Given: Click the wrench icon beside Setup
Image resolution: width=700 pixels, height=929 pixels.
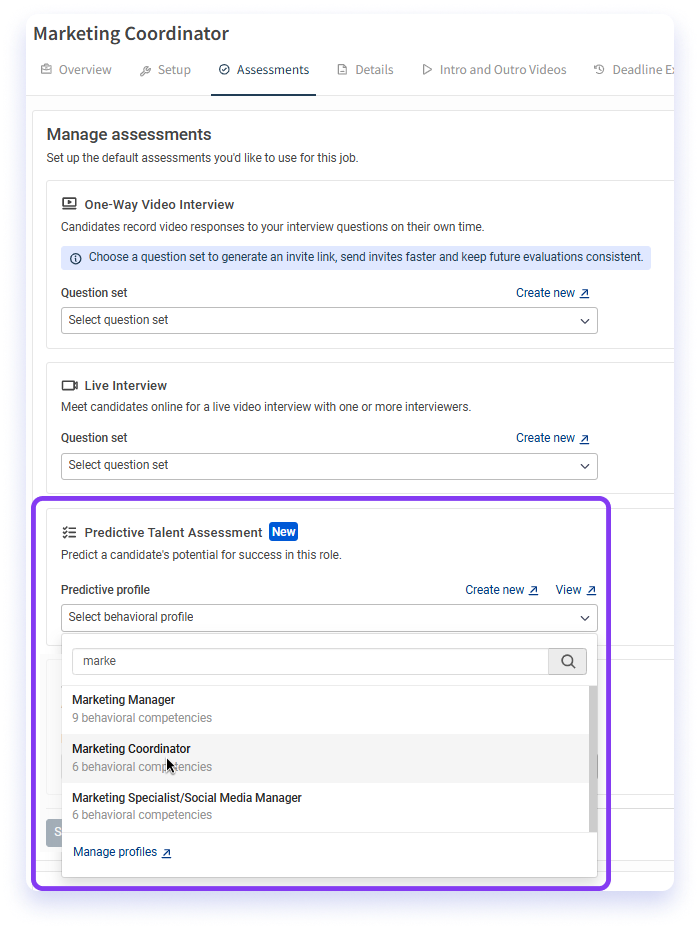Looking at the screenshot, I should [x=145, y=71].
